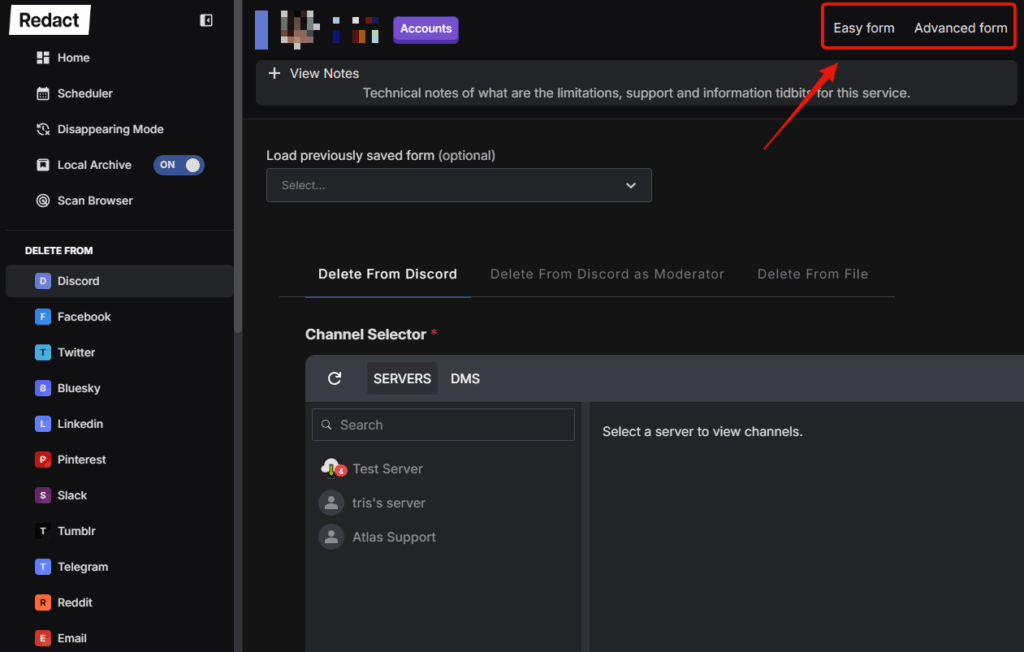Expand the View Notes section
The height and width of the screenshot is (652, 1024).
274,73
